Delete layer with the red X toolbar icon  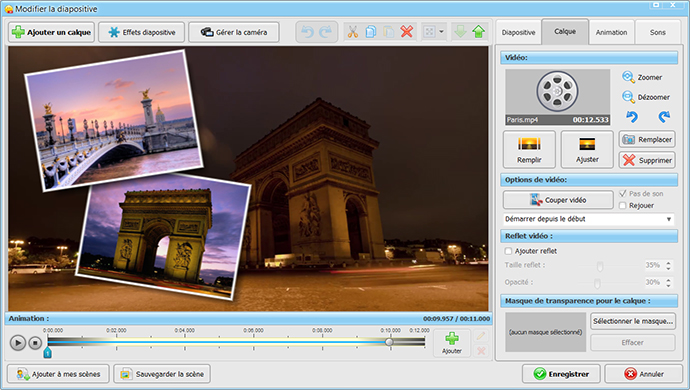[407, 32]
